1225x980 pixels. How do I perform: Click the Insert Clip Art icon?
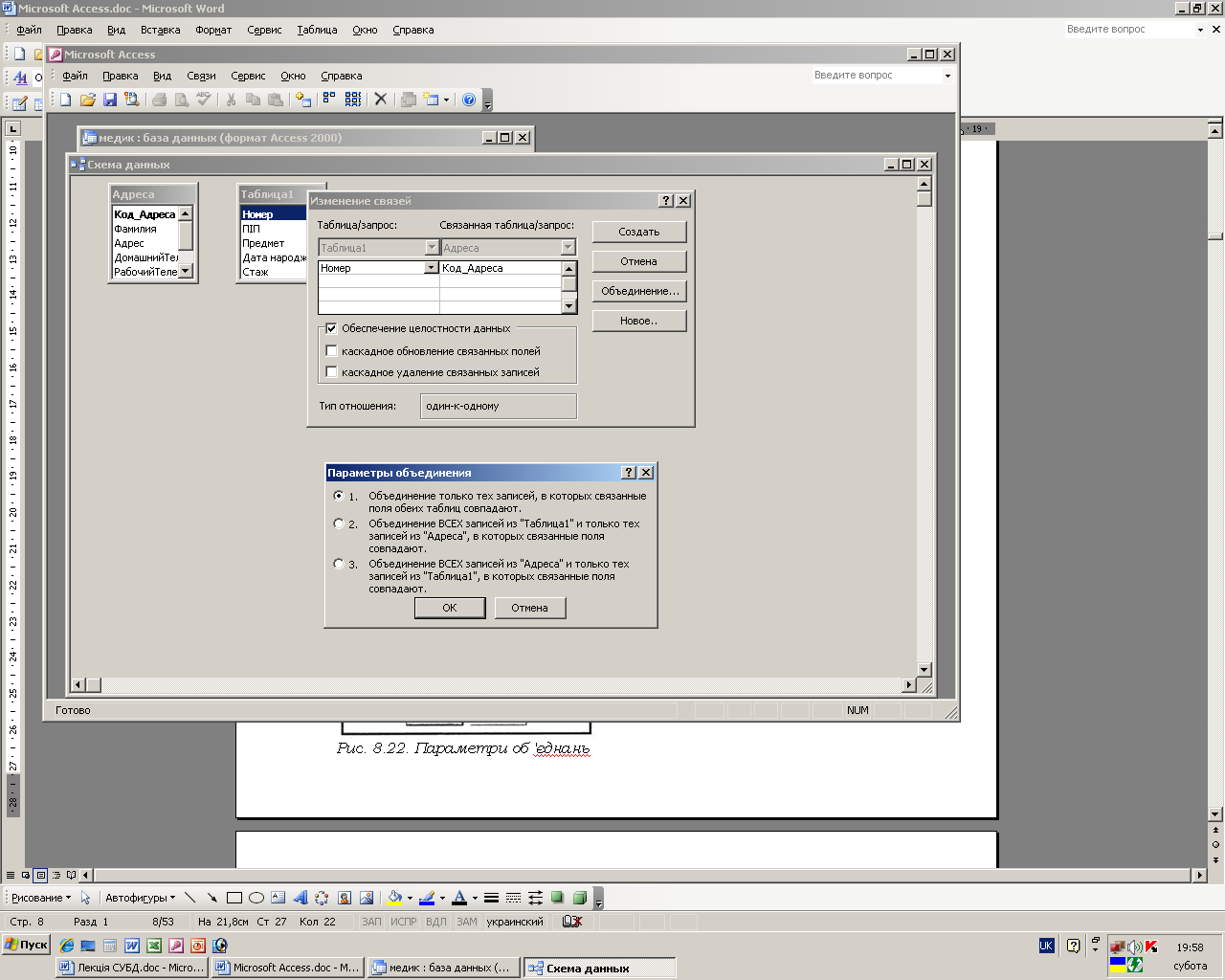point(345,898)
